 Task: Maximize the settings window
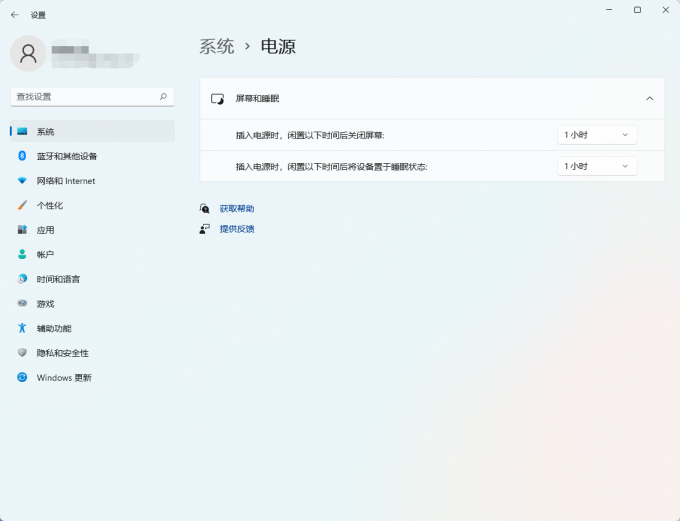[x=638, y=10]
